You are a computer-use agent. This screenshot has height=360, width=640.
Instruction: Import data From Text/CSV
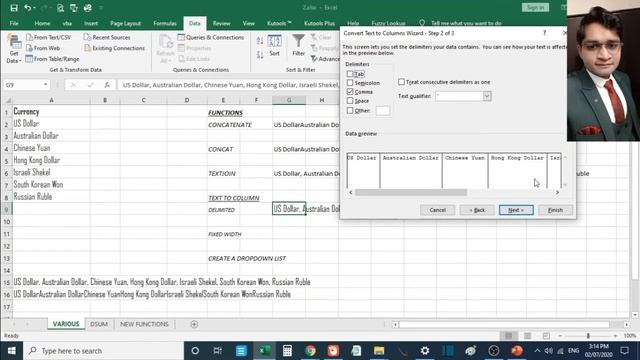pyautogui.click(x=49, y=37)
